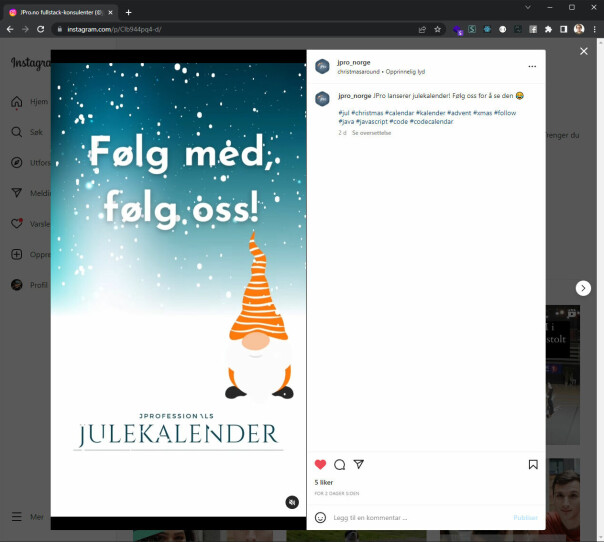Click the jpro_norge username in the caption
This screenshot has width=604, height=542.
pyautogui.click(x=354, y=96)
